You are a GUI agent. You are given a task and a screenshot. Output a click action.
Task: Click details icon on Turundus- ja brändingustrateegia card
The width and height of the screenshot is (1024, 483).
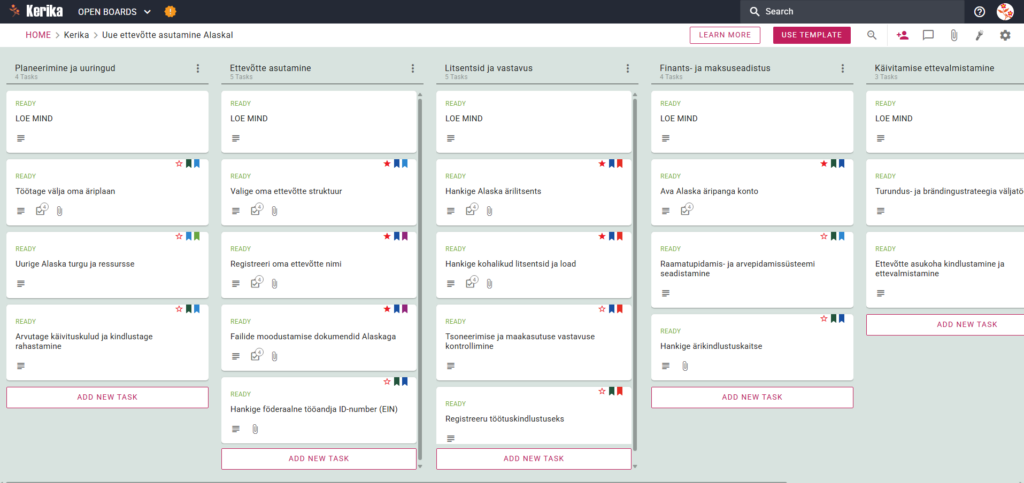pos(880,211)
